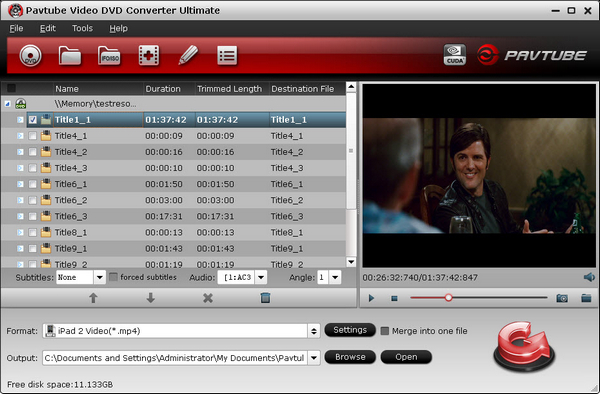The image size is (600, 394).
Task: Click the video preview frame
Action: [479, 176]
